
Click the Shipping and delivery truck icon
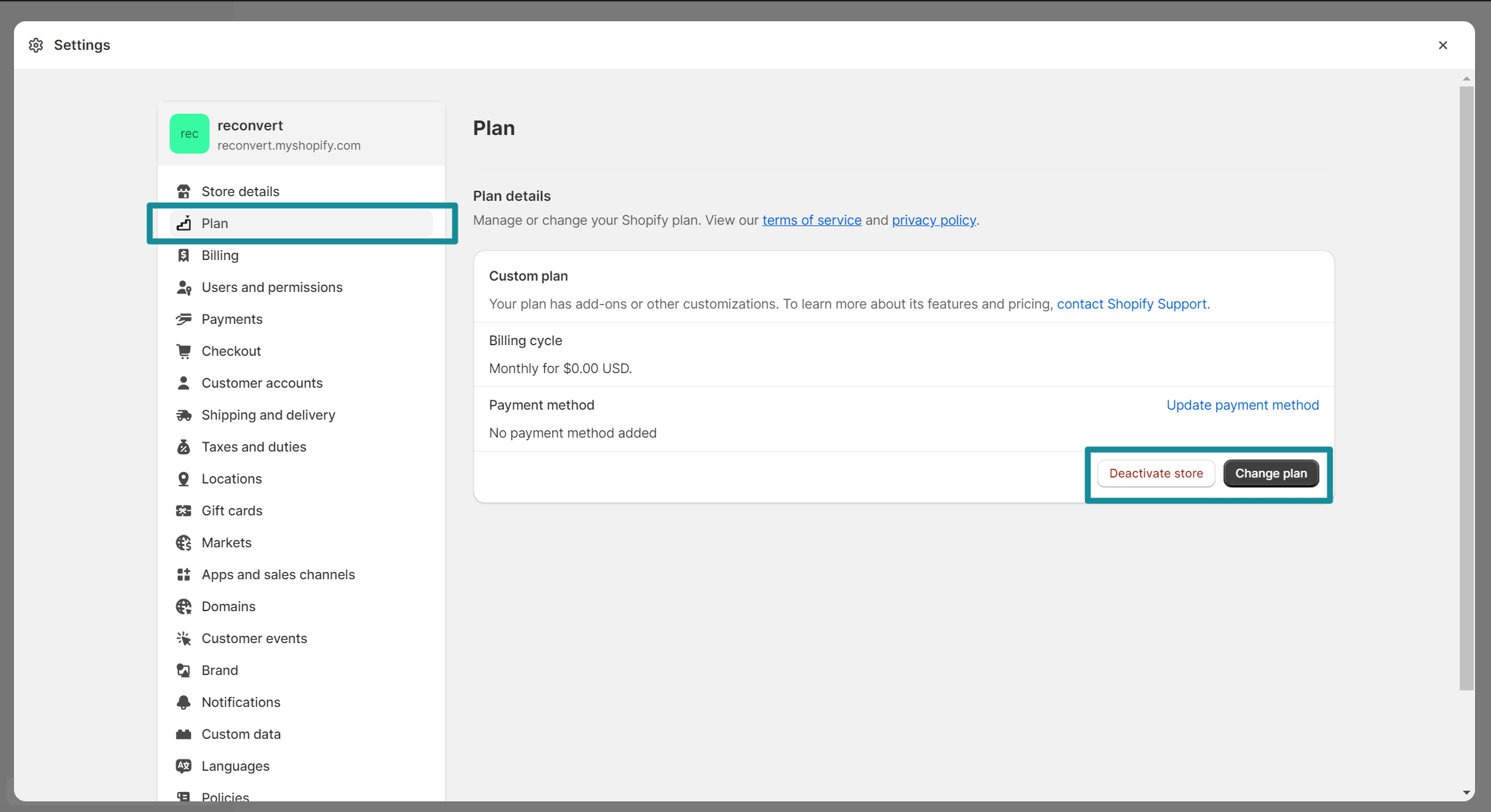click(x=184, y=415)
